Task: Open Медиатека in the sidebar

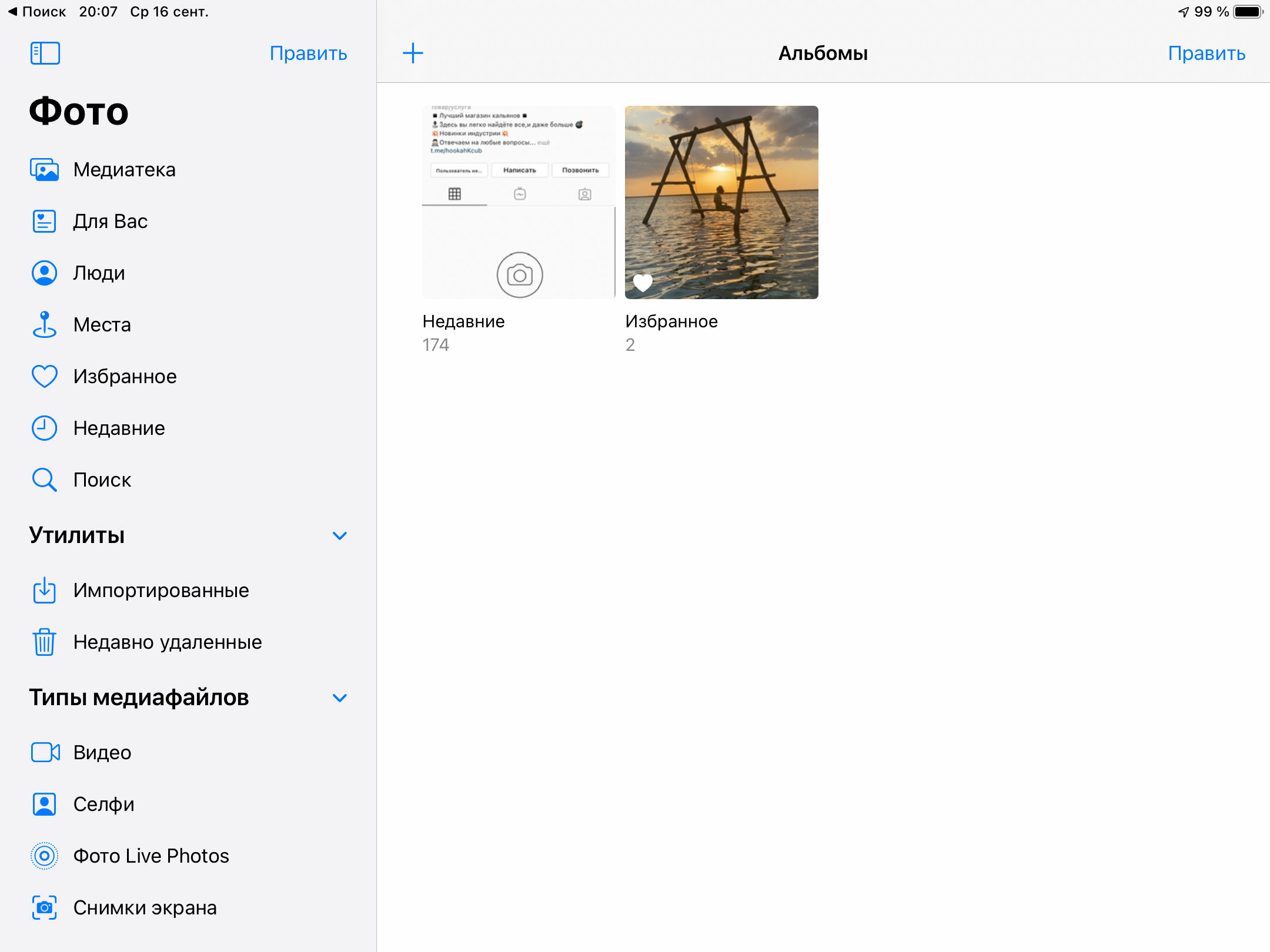Action: (x=188, y=170)
